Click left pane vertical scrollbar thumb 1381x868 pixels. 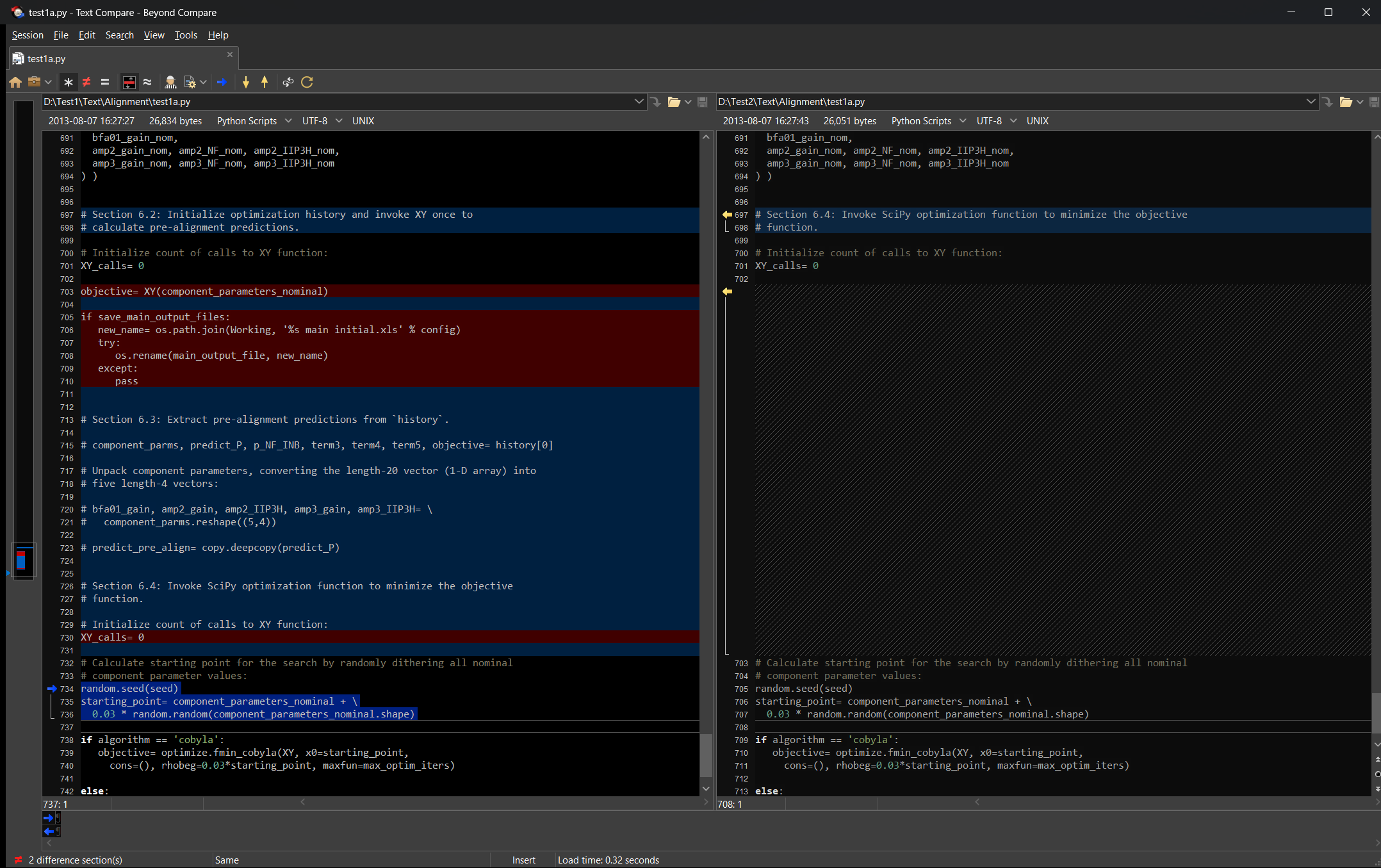pos(706,755)
